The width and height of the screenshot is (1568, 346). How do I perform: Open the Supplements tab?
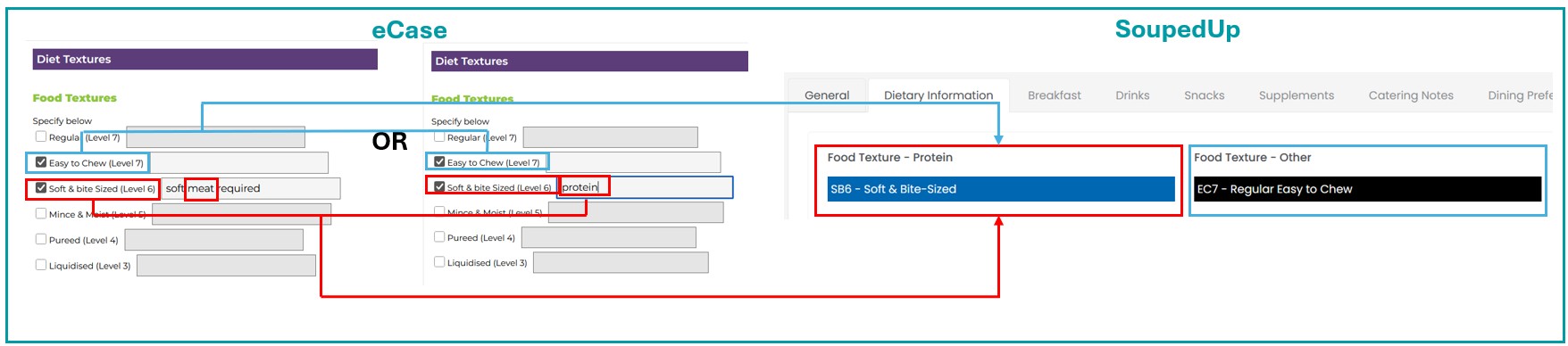1297,95
